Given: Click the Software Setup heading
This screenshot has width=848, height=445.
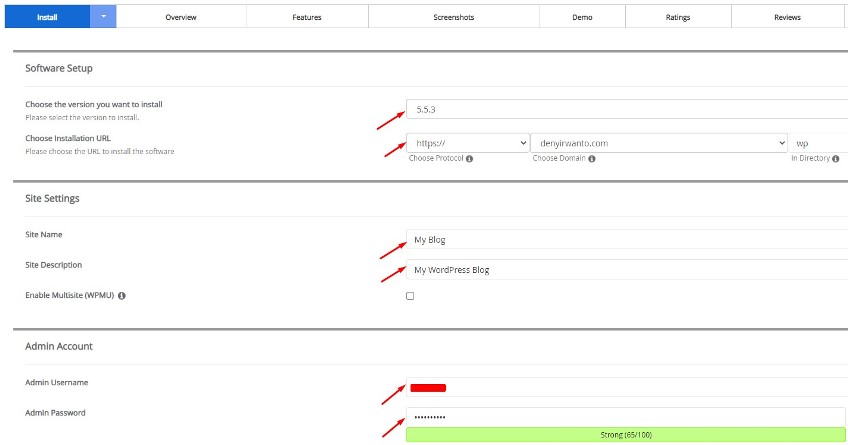Looking at the screenshot, I should (59, 68).
